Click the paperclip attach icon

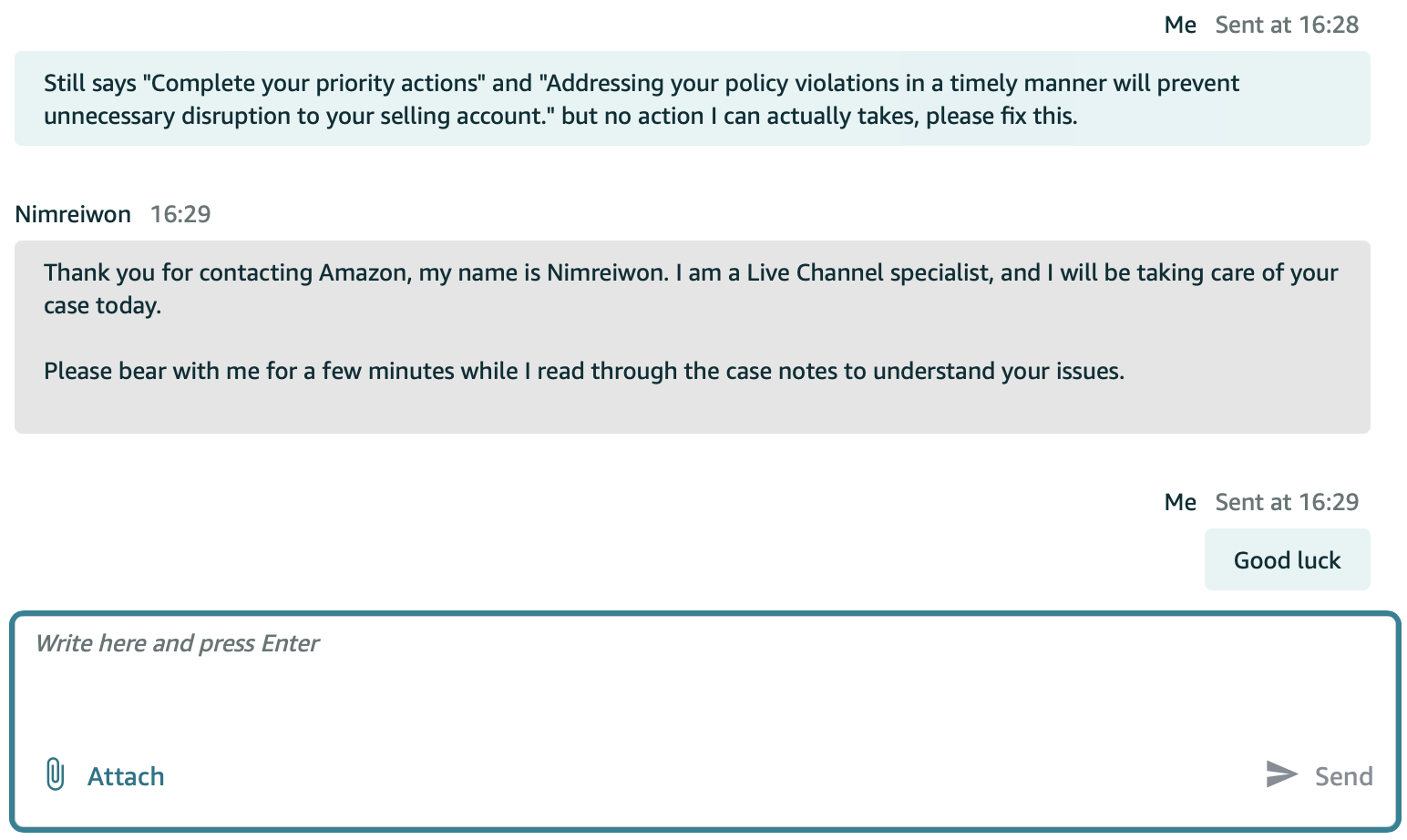pyautogui.click(x=55, y=774)
